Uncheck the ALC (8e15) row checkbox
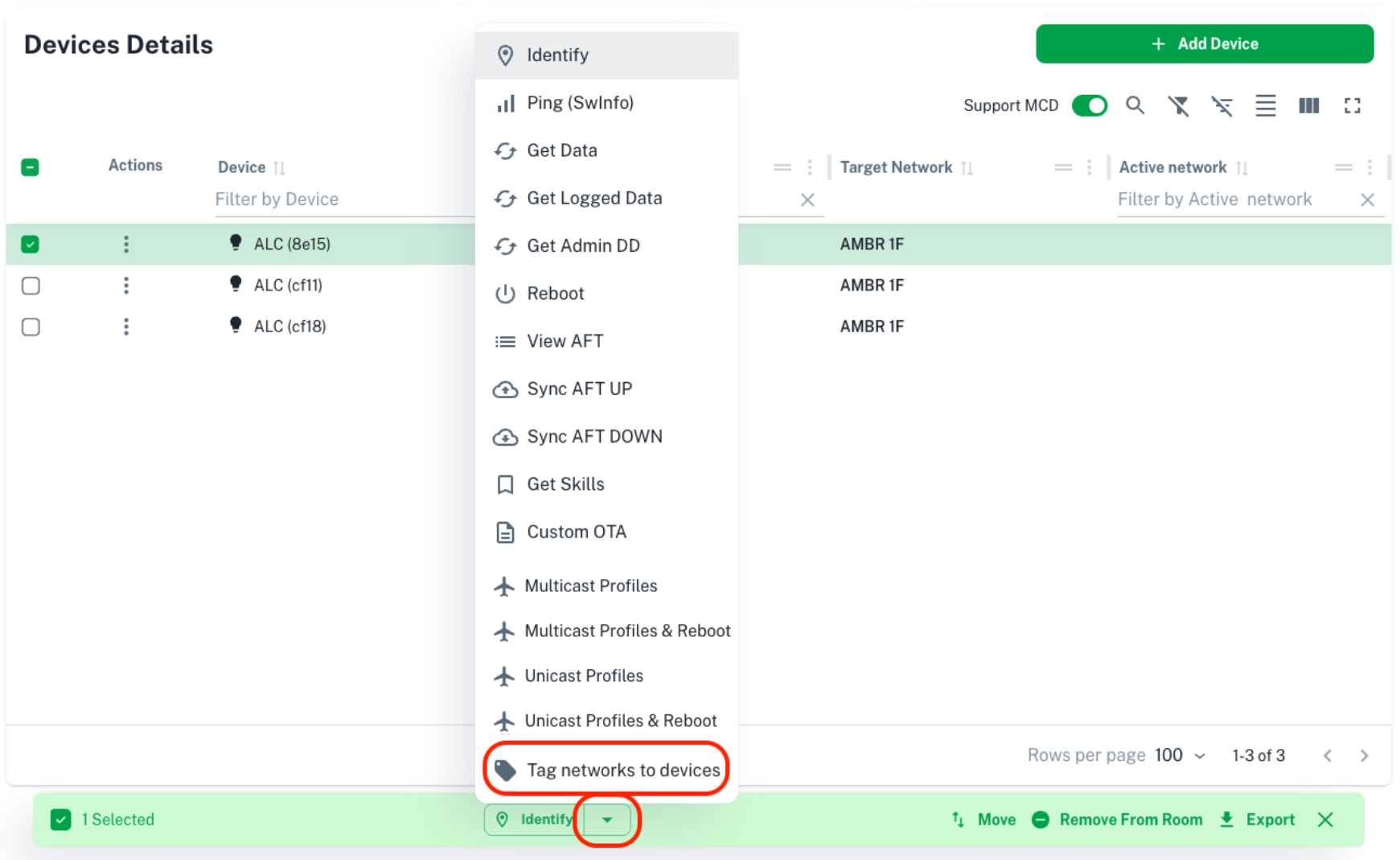1400x860 pixels. point(30,245)
